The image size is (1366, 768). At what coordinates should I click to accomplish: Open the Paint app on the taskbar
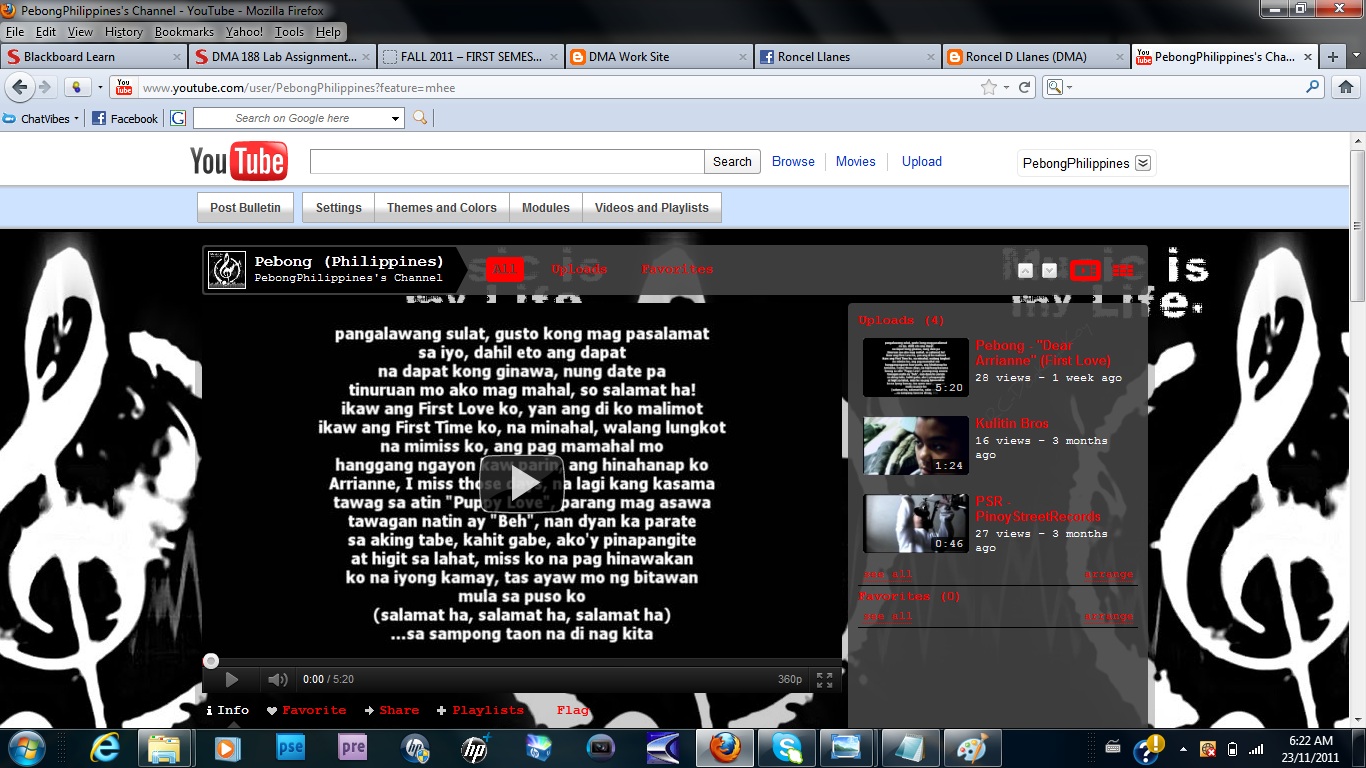point(972,747)
